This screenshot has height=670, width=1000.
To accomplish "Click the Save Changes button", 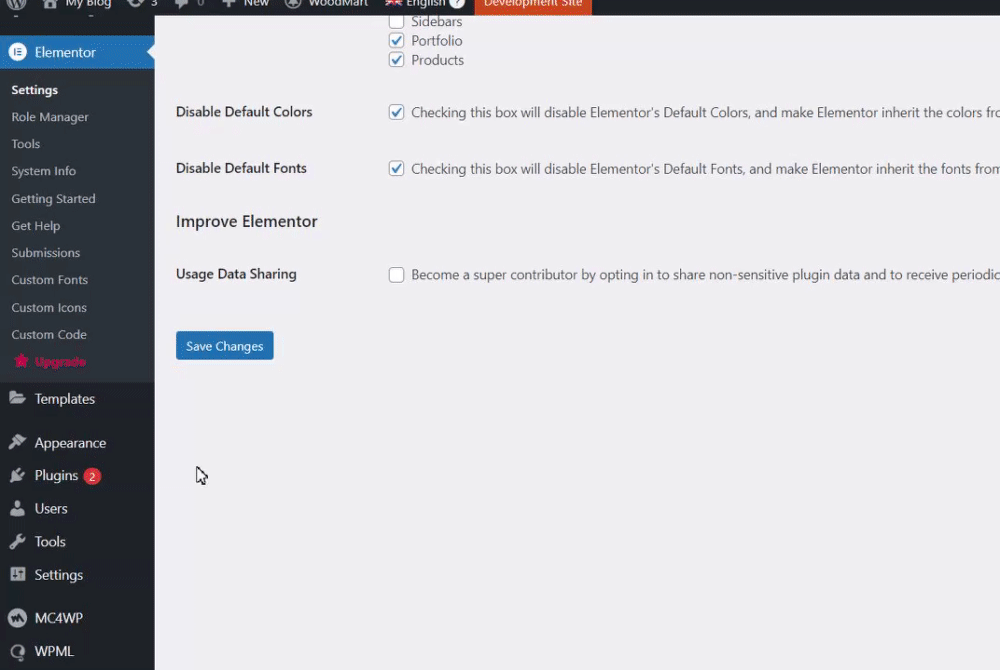I will pyautogui.click(x=224, y=346).
